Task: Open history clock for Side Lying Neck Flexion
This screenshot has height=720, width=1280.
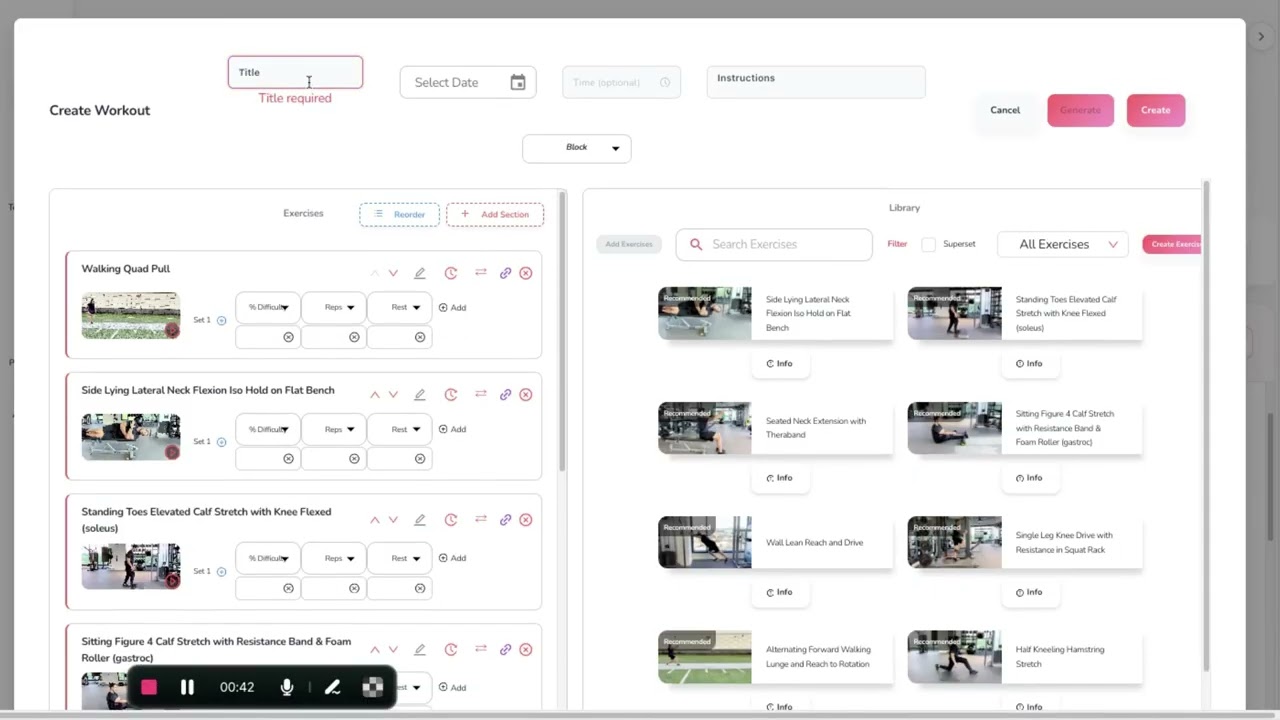Action: [x=451, y=395]
